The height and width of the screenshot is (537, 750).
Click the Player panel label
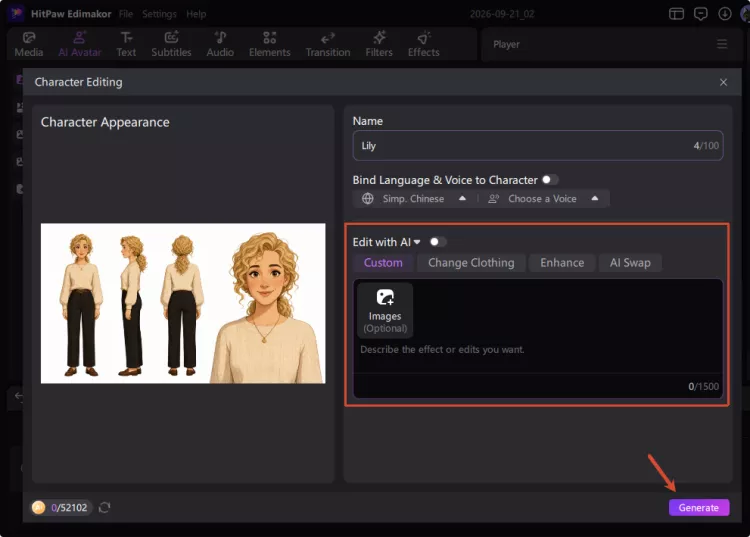pyautogui.click(x=506, y=44)
